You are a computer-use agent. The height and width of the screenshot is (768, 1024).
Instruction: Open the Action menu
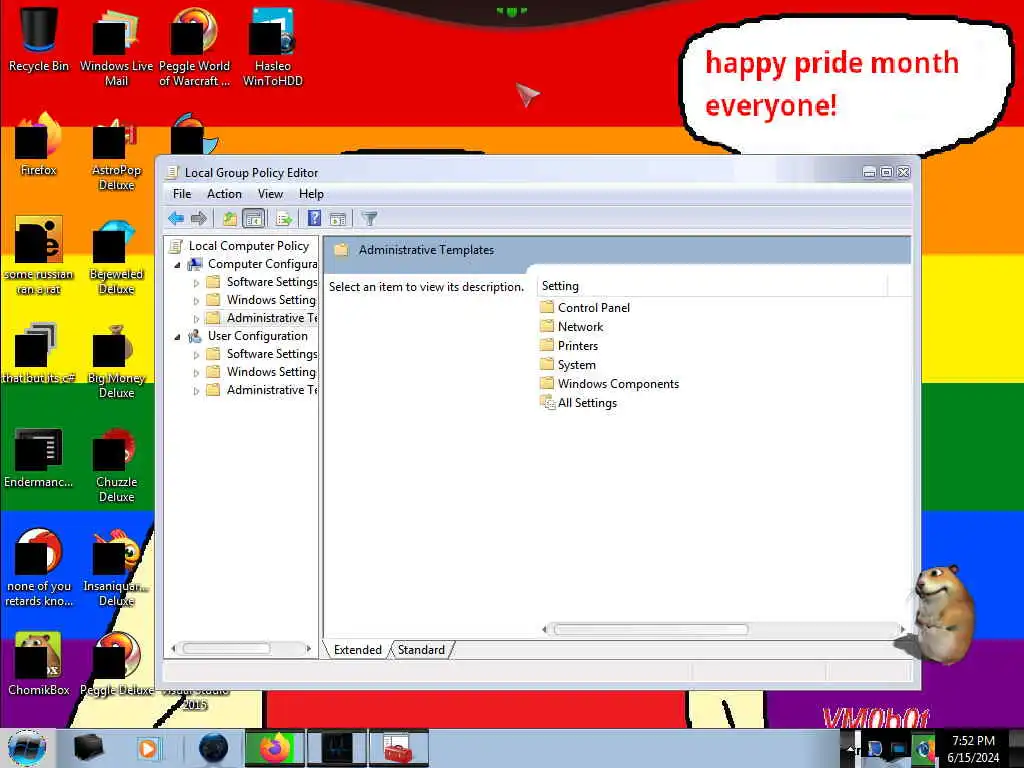tap(224, 194)
